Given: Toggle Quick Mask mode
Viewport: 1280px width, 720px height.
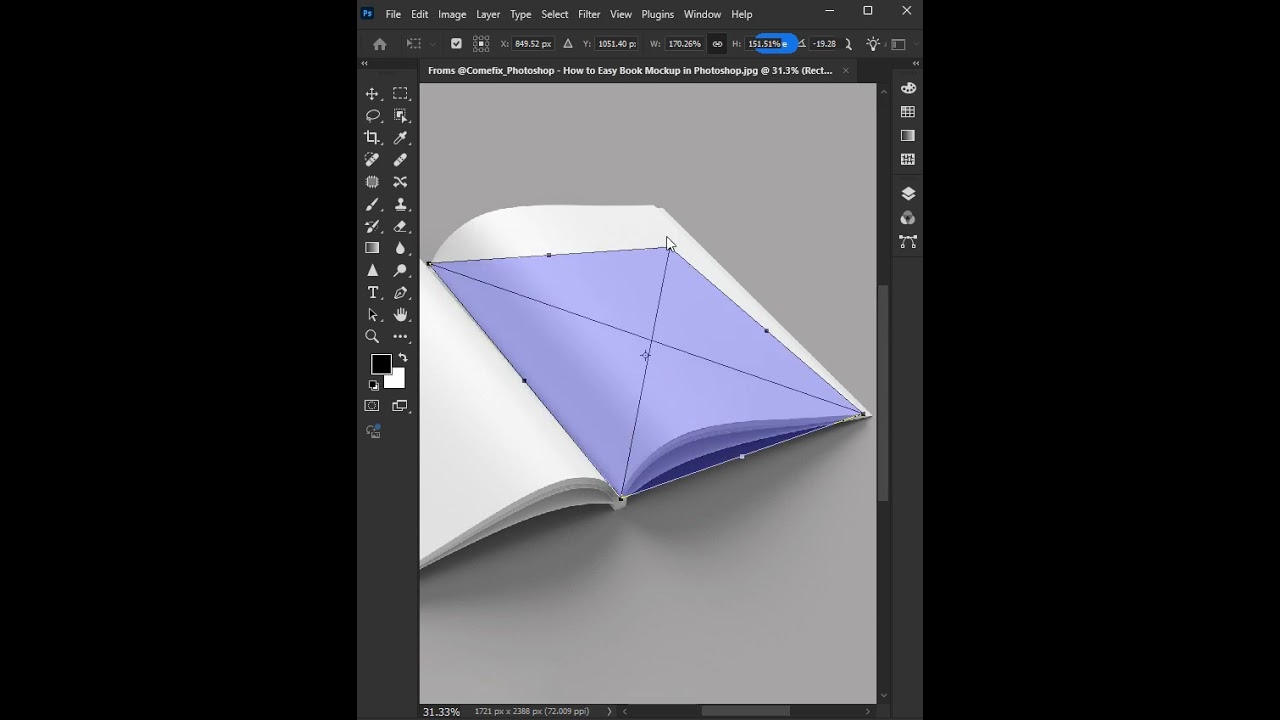Looking at the screenshot, I should pos(372,406).
